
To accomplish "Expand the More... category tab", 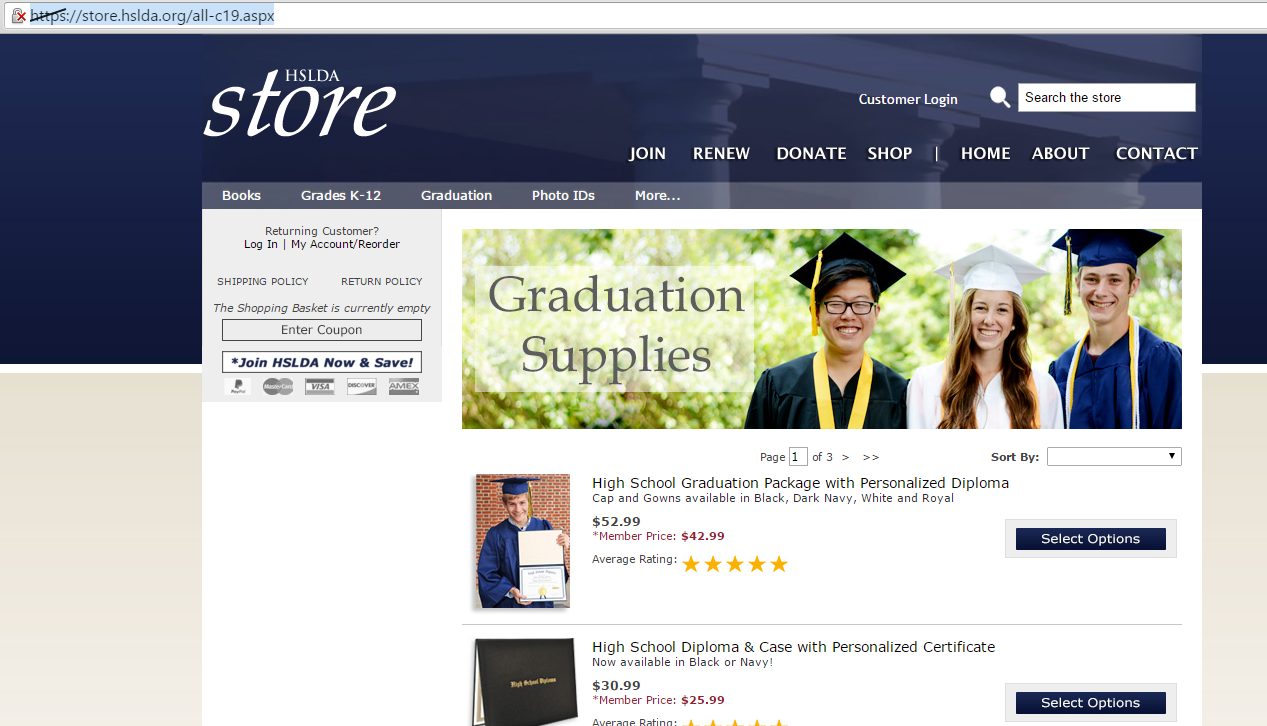I will click(x=657, y=196).
